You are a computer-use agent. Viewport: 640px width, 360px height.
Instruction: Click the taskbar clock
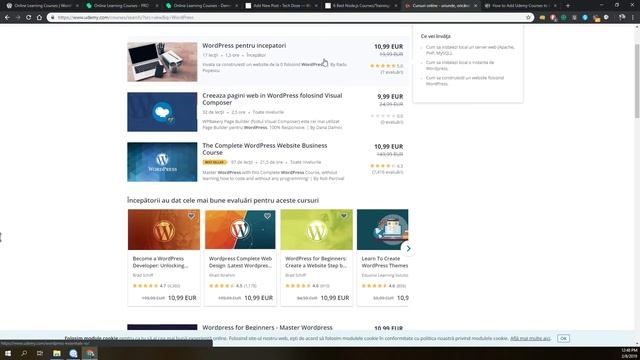(x=629, y=353)
